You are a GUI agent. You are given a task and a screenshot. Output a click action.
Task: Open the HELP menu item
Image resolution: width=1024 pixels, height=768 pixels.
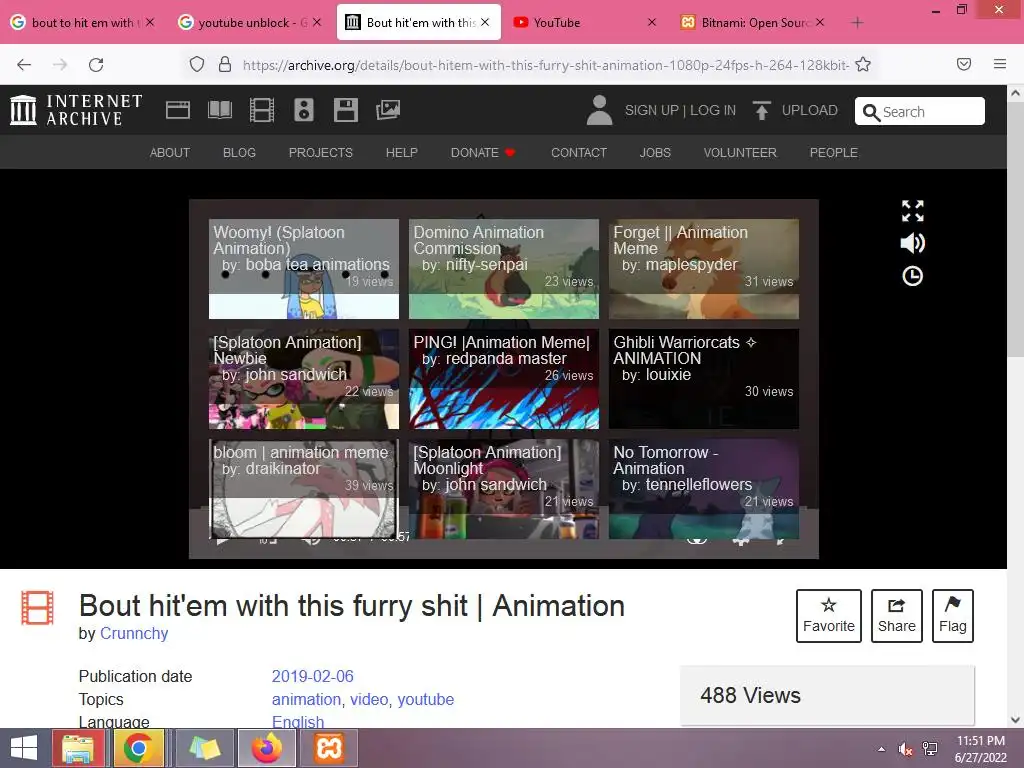(x=402, y=152)
